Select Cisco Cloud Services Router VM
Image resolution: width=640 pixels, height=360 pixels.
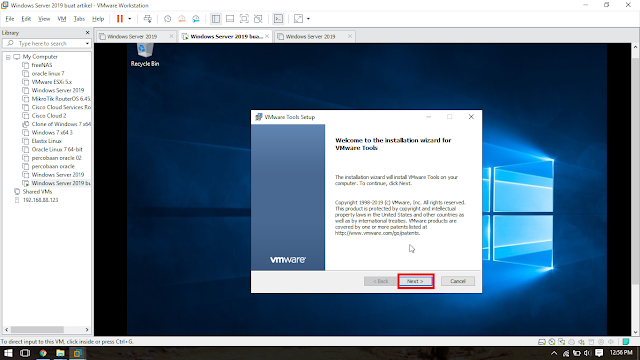pos(61,107)
